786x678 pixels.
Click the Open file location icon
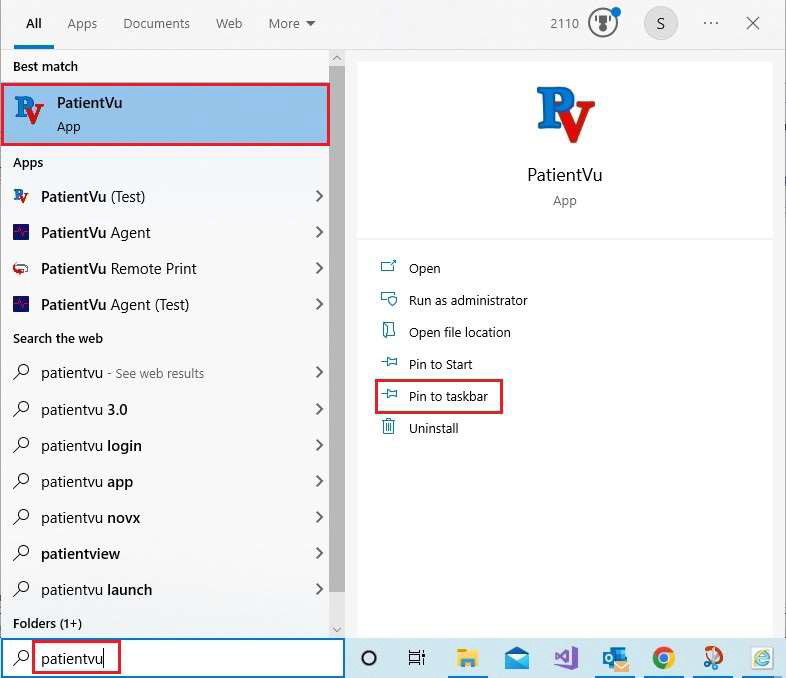[388, 330]
